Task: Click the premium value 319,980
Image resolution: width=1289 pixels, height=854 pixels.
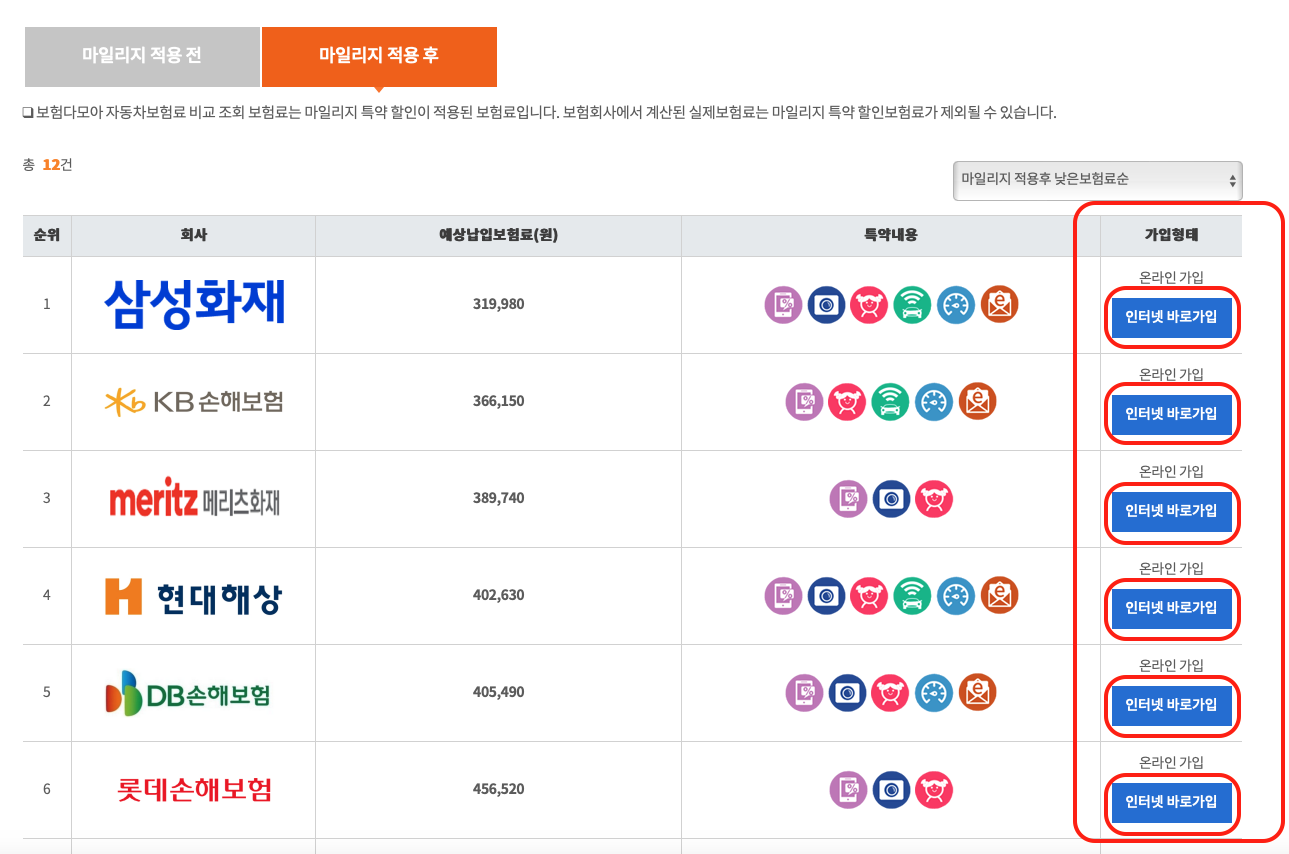Action: coord(498,304)
